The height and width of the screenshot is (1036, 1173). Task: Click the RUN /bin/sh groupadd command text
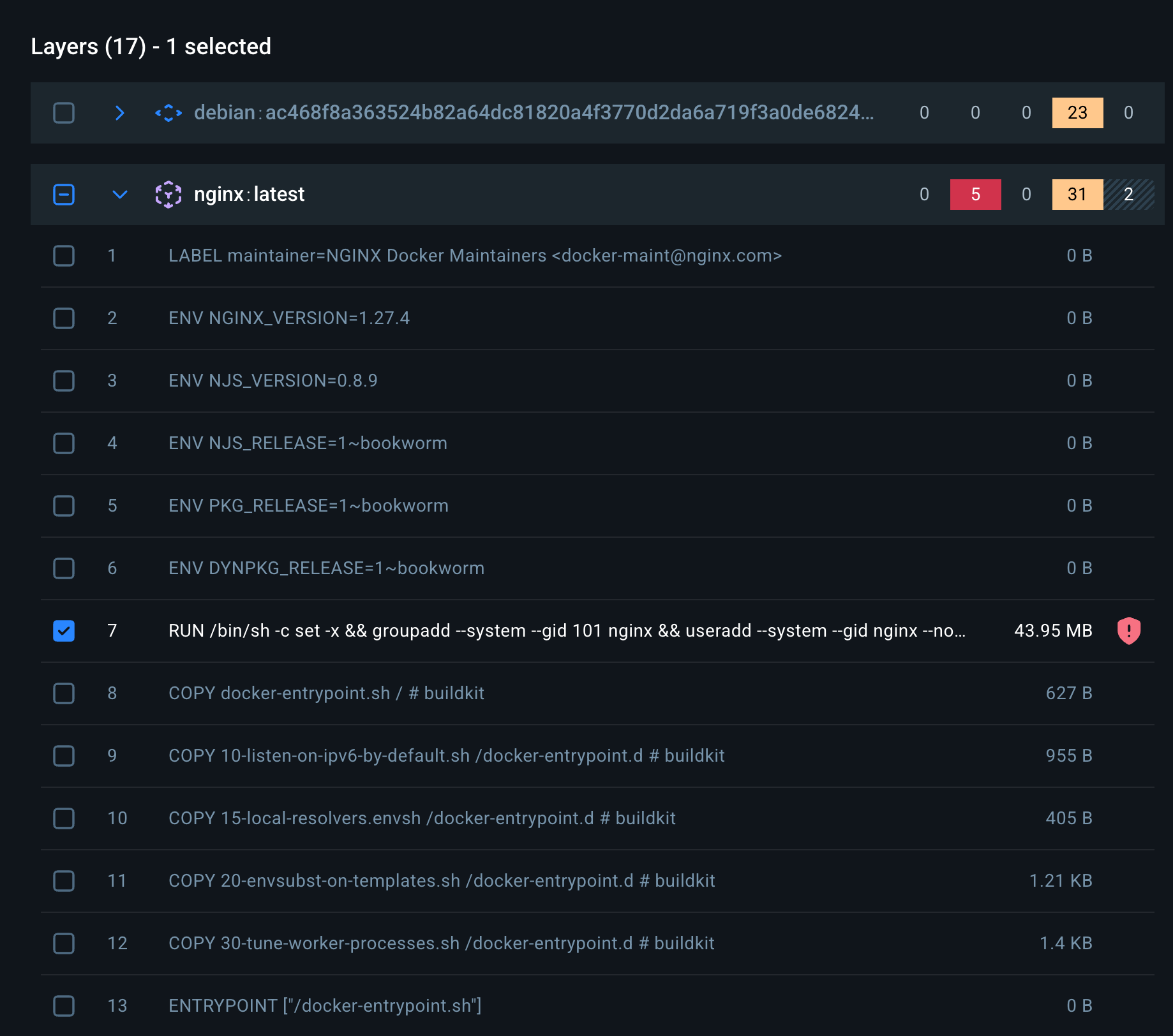pyautogui.click(x=567, y=631)
